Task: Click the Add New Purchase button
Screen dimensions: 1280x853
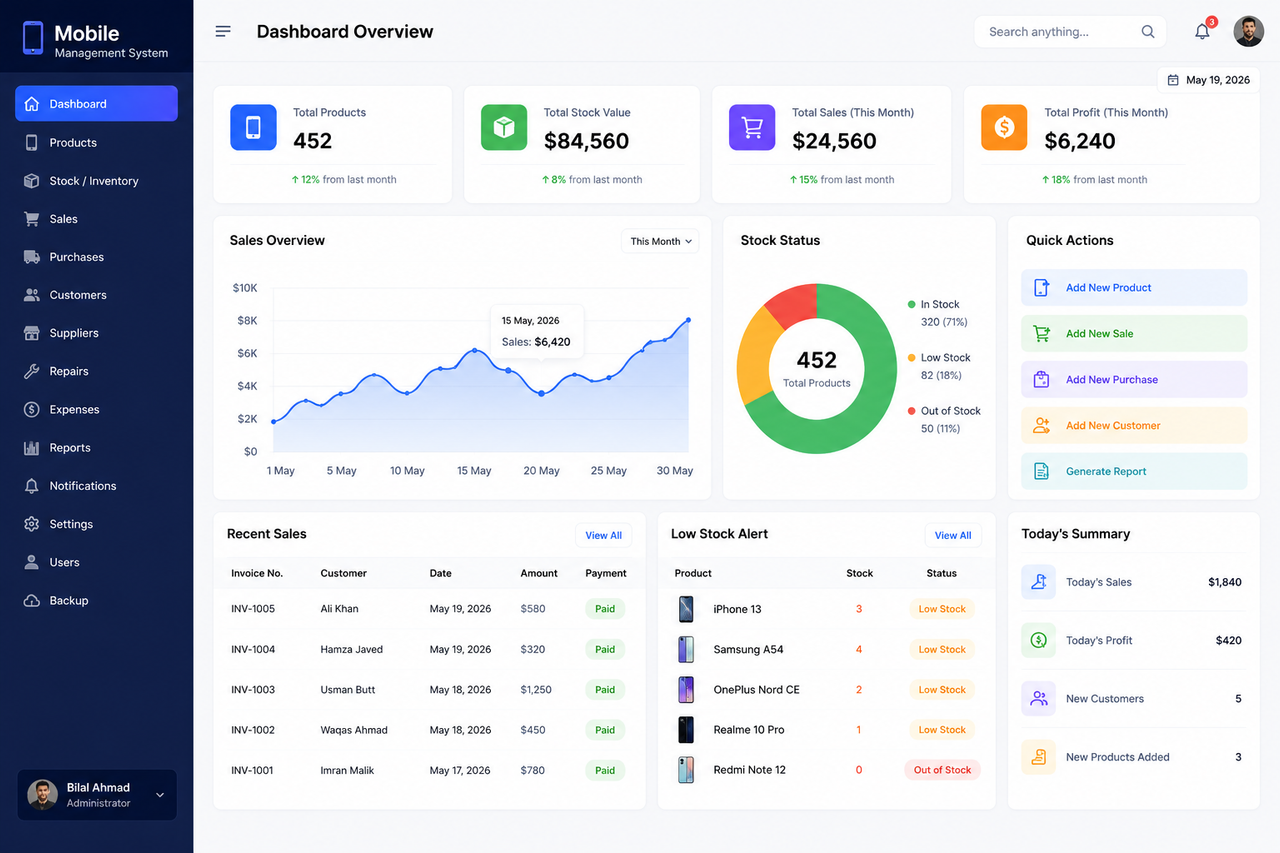Action: tap(1134, 380)
